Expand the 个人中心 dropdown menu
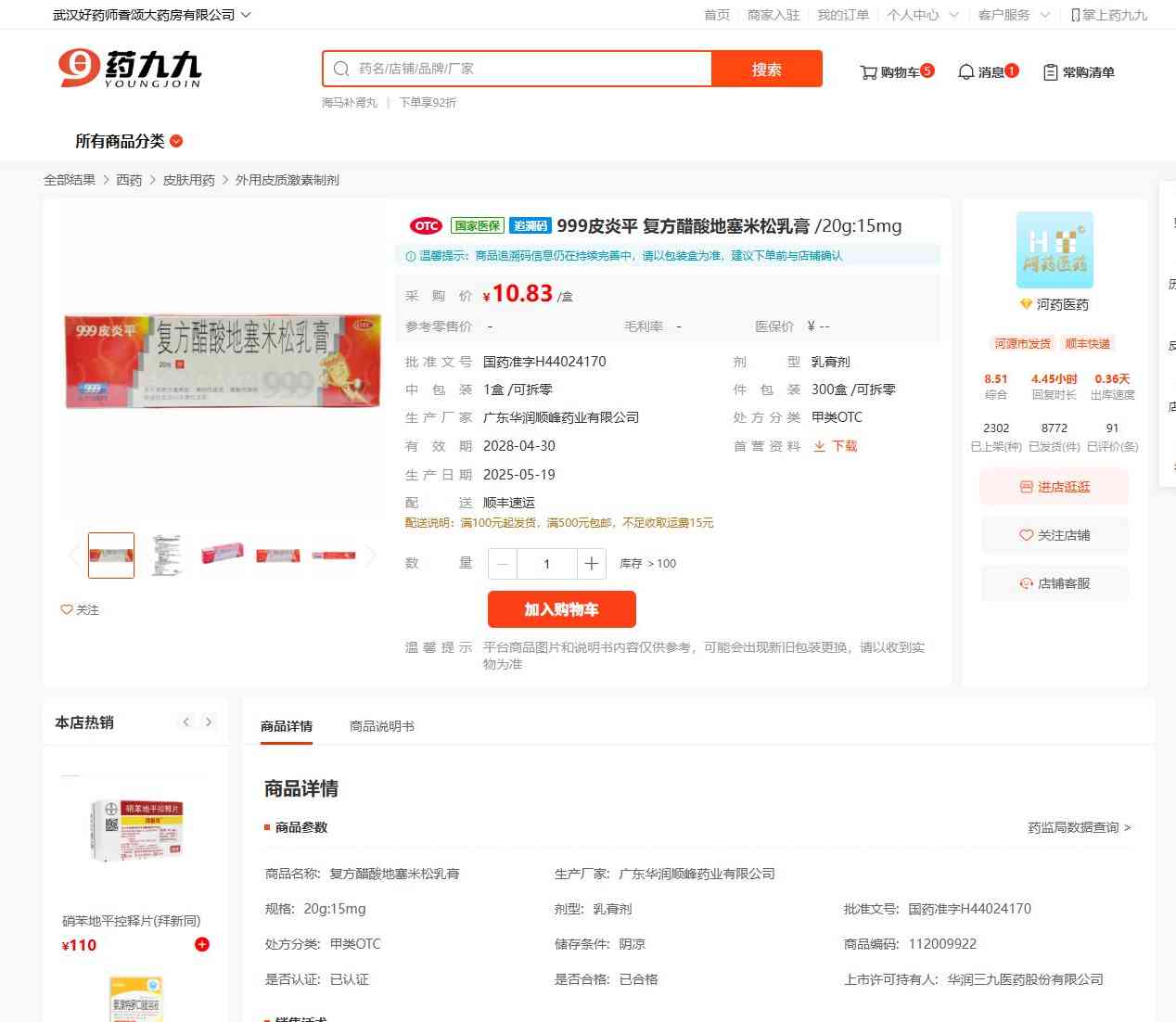Viewport: 1176px width, 1022px height. point(922,15)
